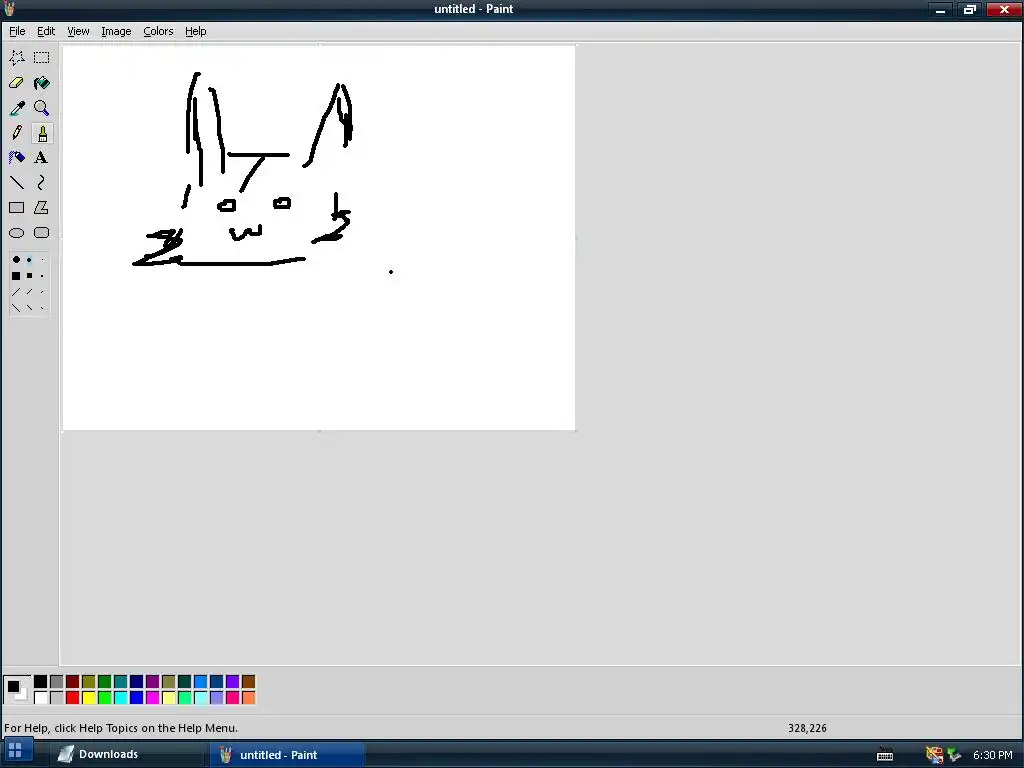1024x768 pixels.
Task: Pick the straight Line tool
Action: [x=17, y=182]
